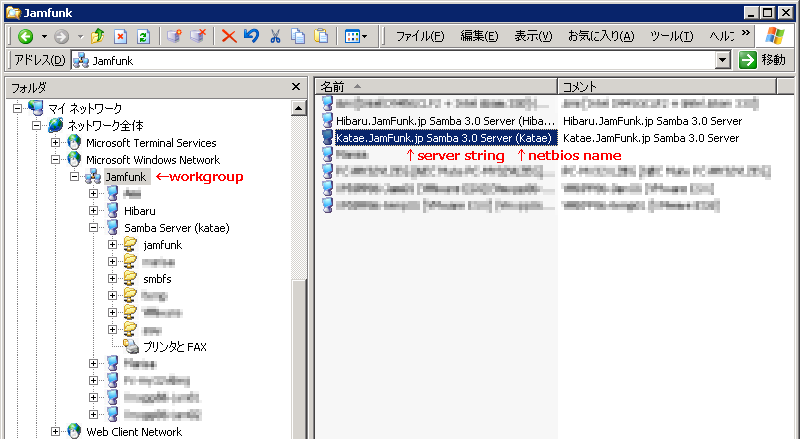Click the Hibaru computer icon in tree
Viewport: 800px width, 439px height.
(113, 210)
